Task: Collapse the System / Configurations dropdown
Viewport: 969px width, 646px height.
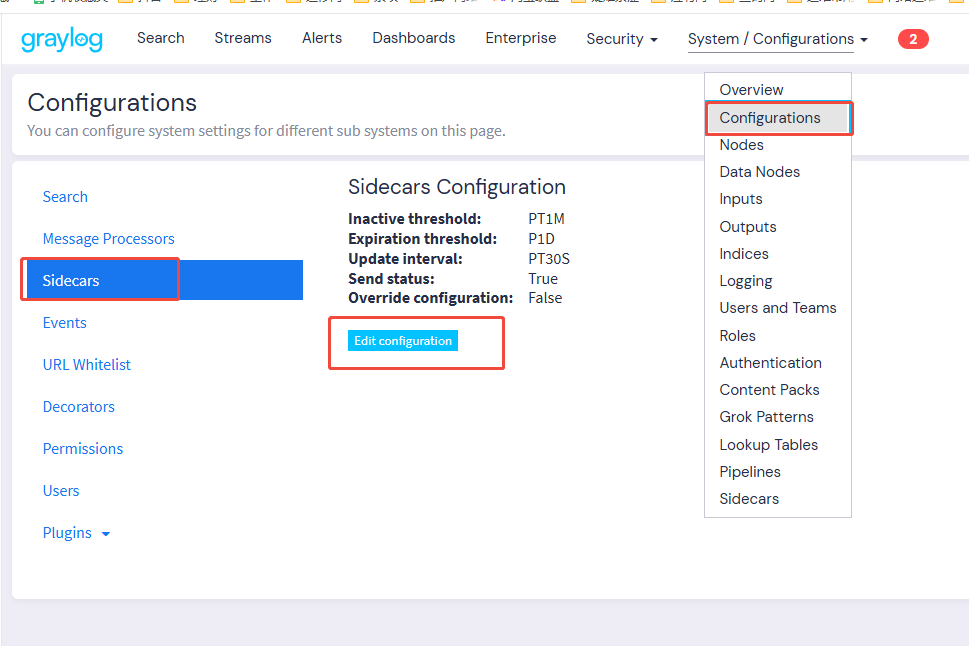Action: coord(777,39)
